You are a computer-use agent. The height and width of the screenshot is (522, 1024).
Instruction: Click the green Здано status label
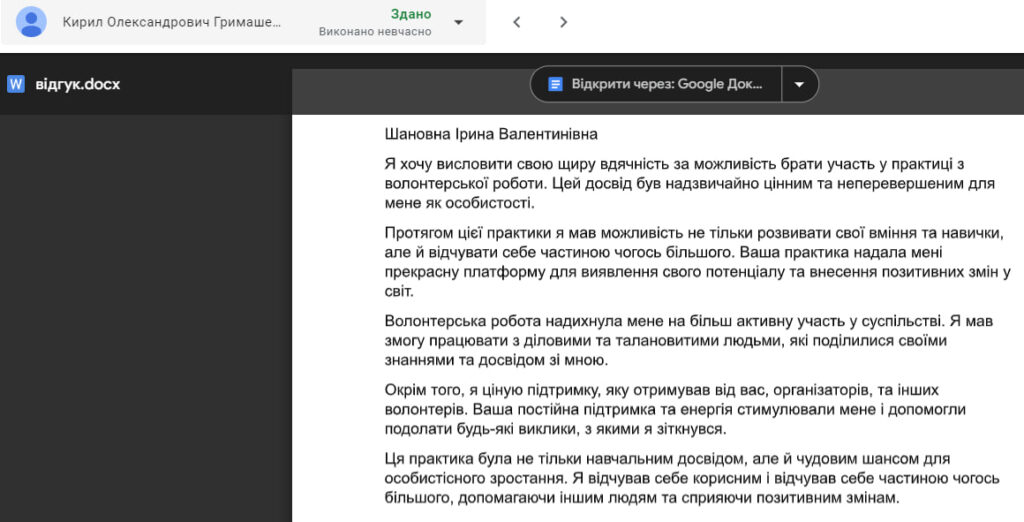coord(411,14)
